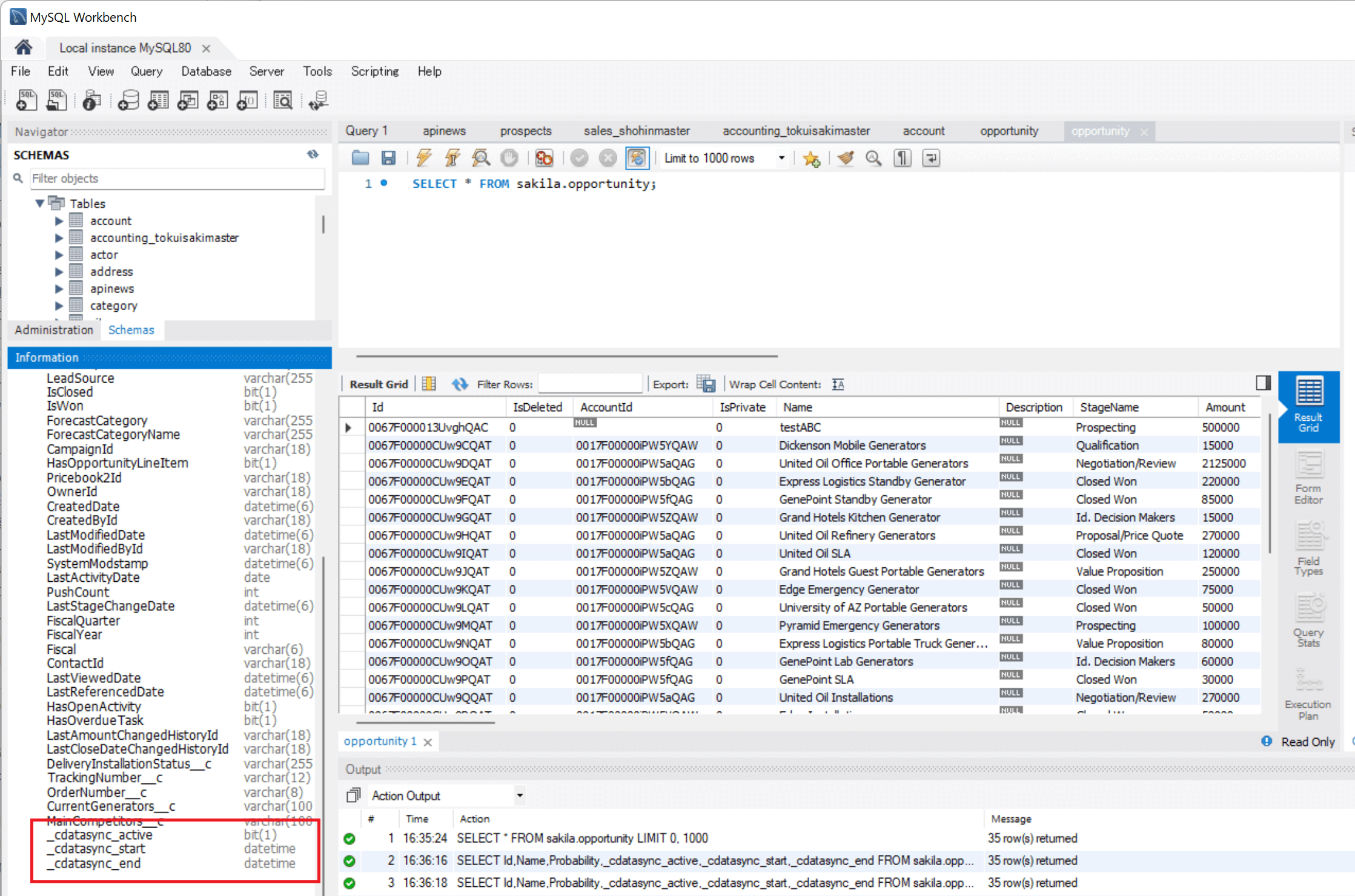Open a SQL script file folder icon
The width and height of the screenshot is (1355, 896).
pos(360,159)
